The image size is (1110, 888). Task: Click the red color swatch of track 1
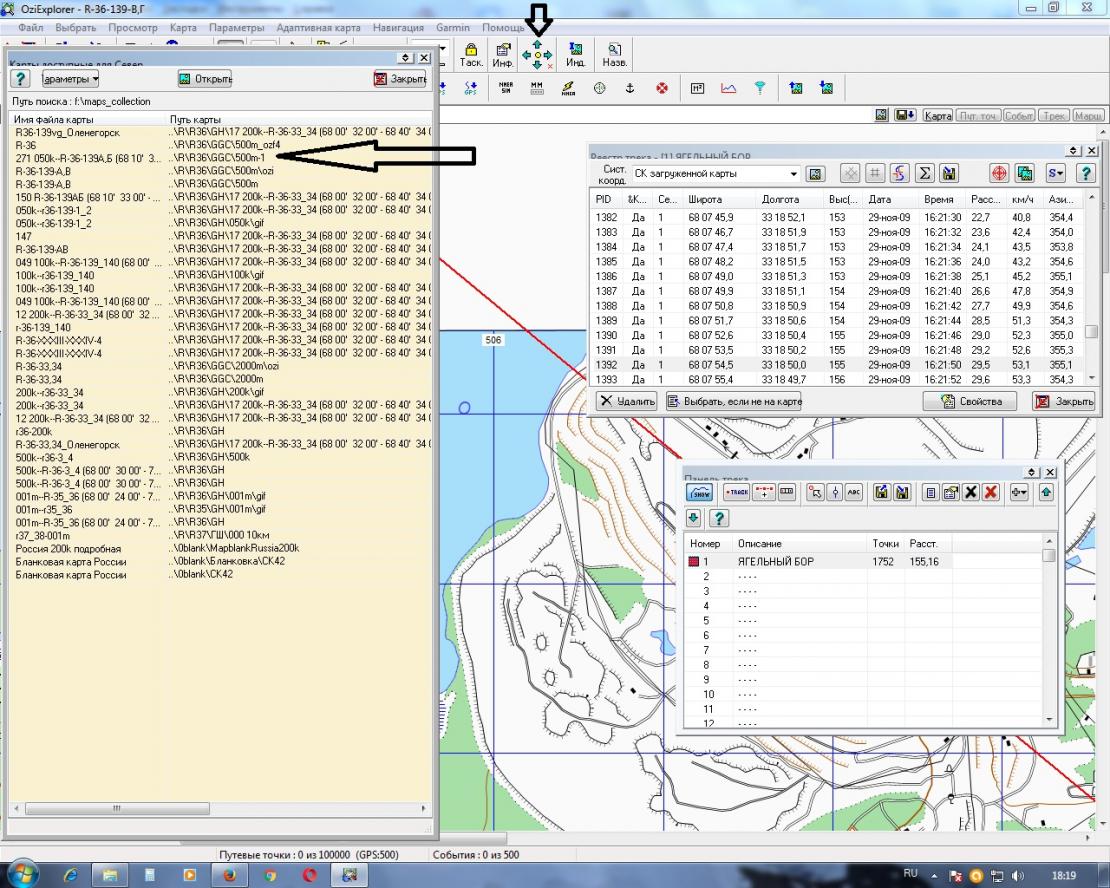point(693,562)
